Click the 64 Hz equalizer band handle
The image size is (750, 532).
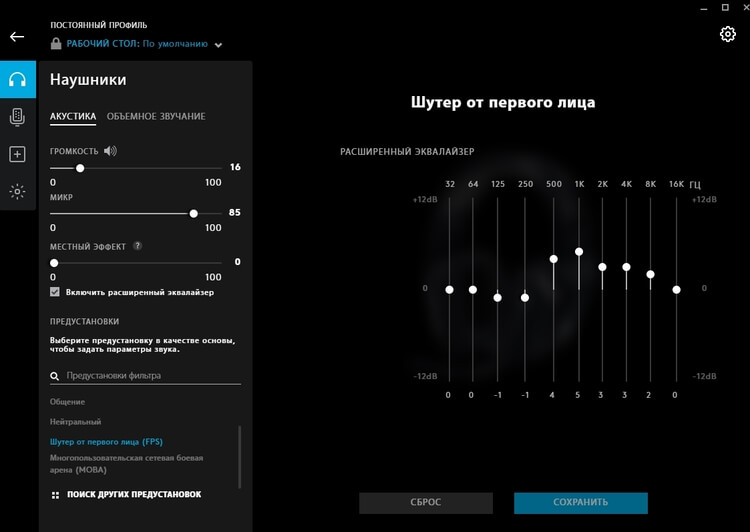(x=473, y=290)
